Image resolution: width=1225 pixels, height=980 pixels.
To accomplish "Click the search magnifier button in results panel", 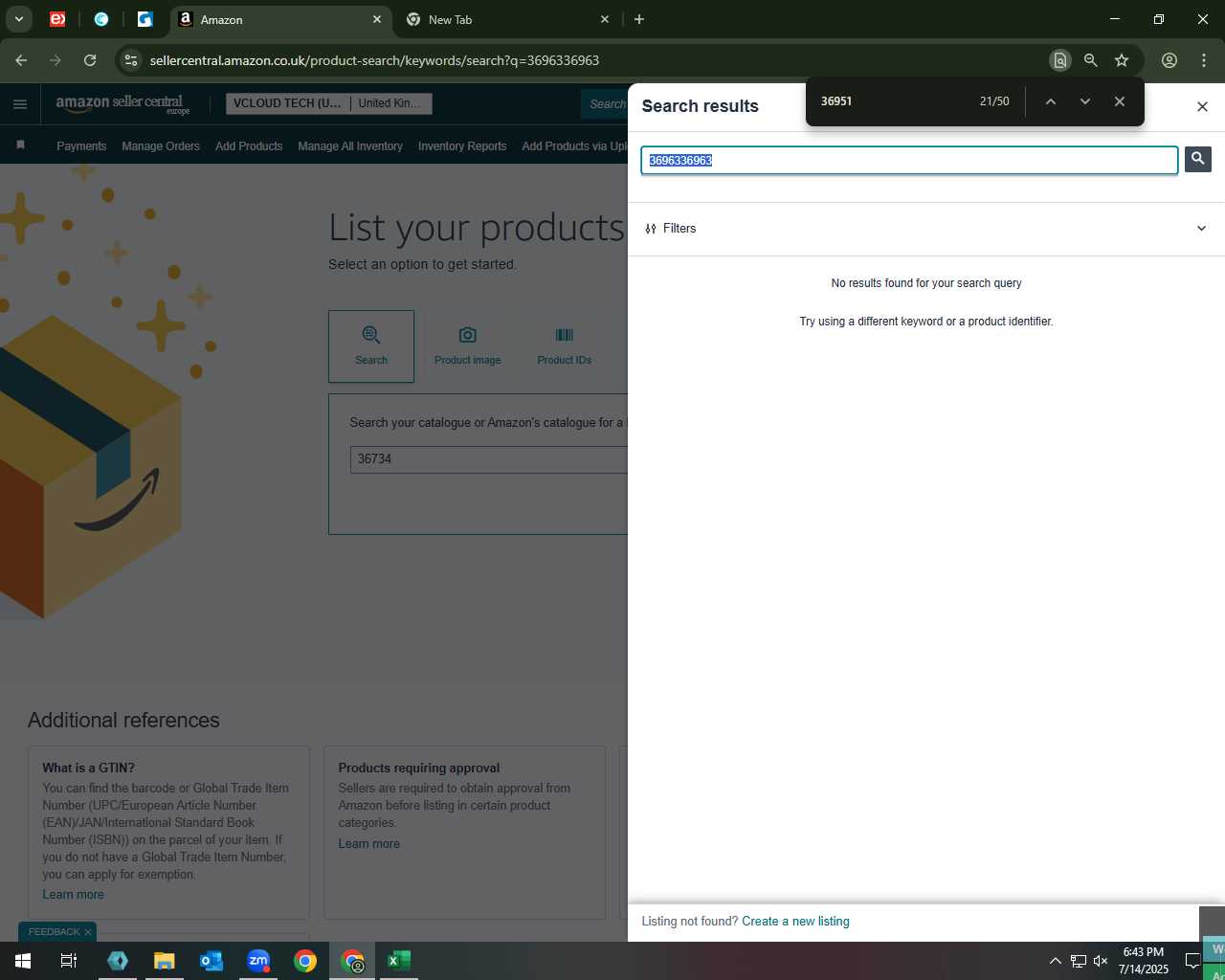I will coord(1197,159).
